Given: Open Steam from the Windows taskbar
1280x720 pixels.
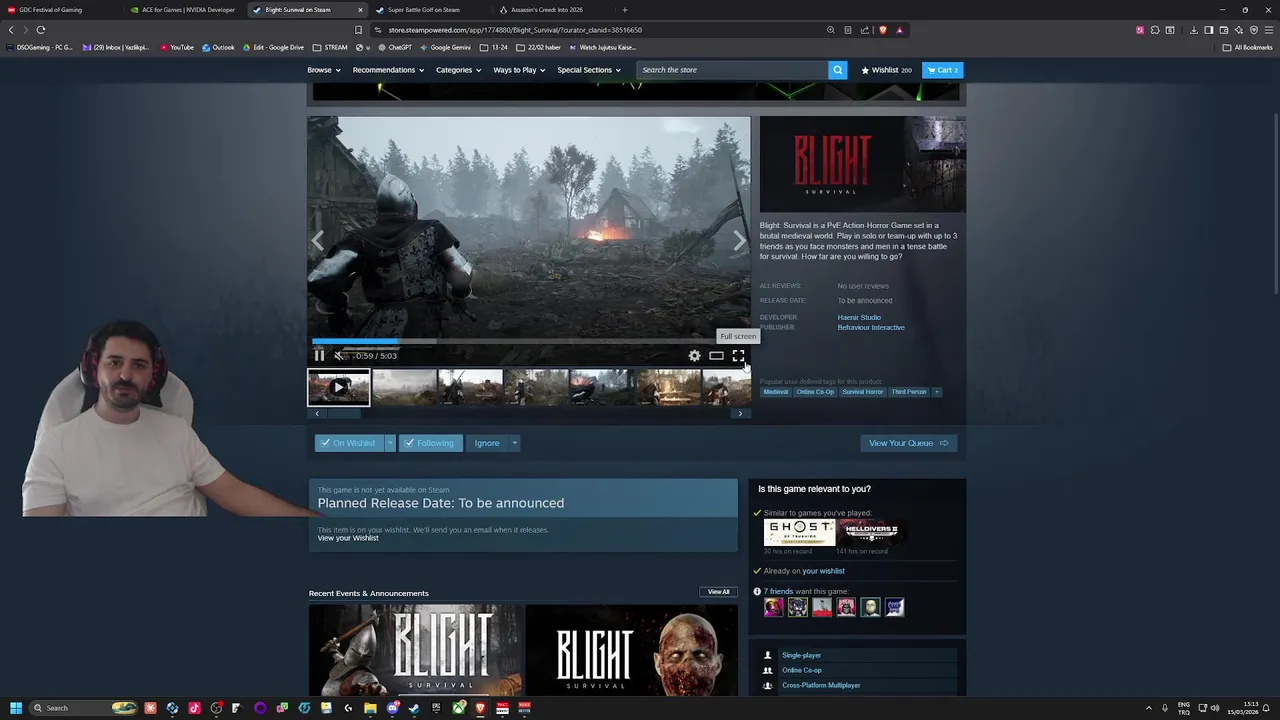Looking at the screenshot, I should point(414,708).
